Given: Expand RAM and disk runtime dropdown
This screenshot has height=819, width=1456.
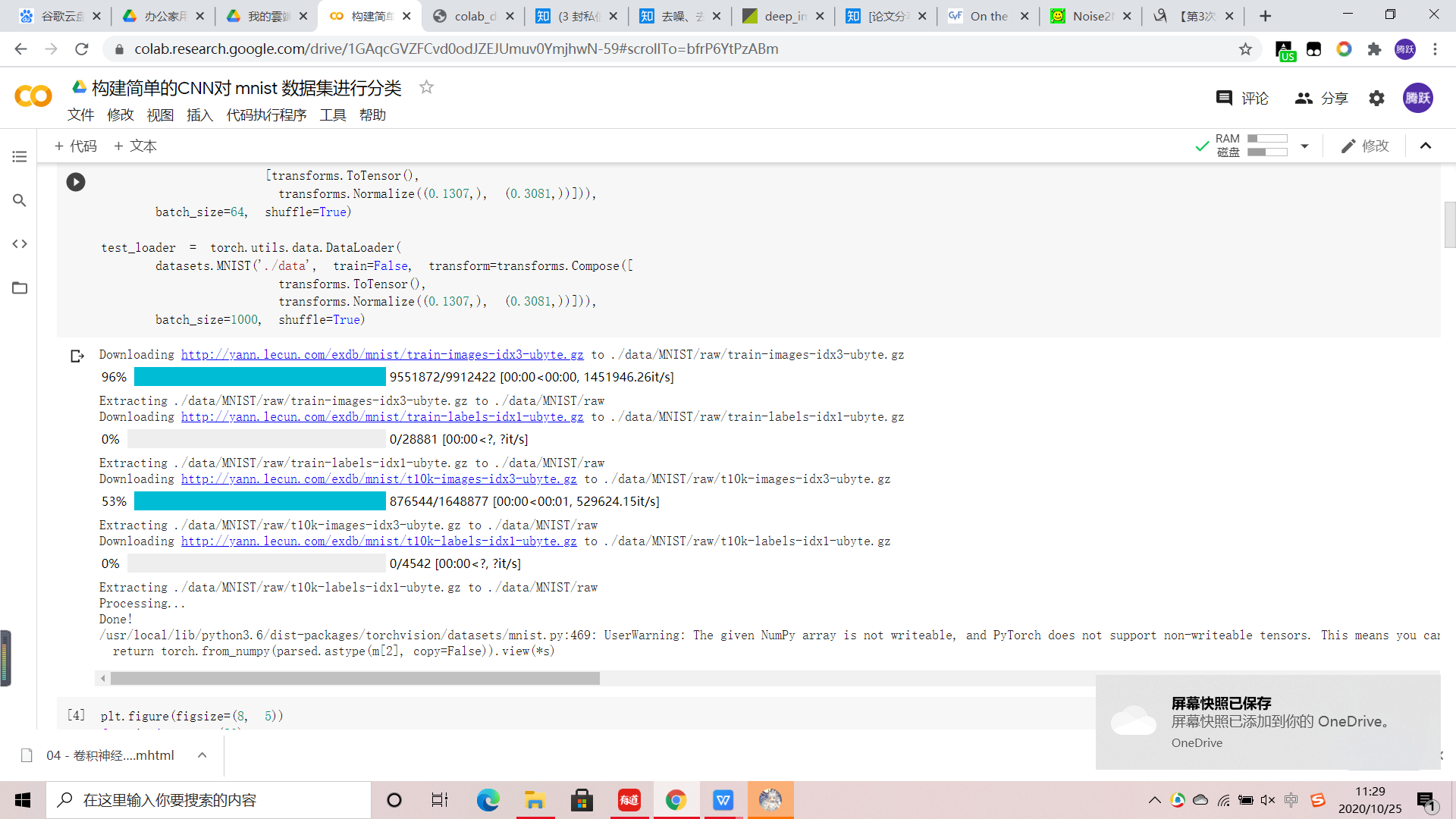Looking at the screenshot, I should [x=1304, y=146].
